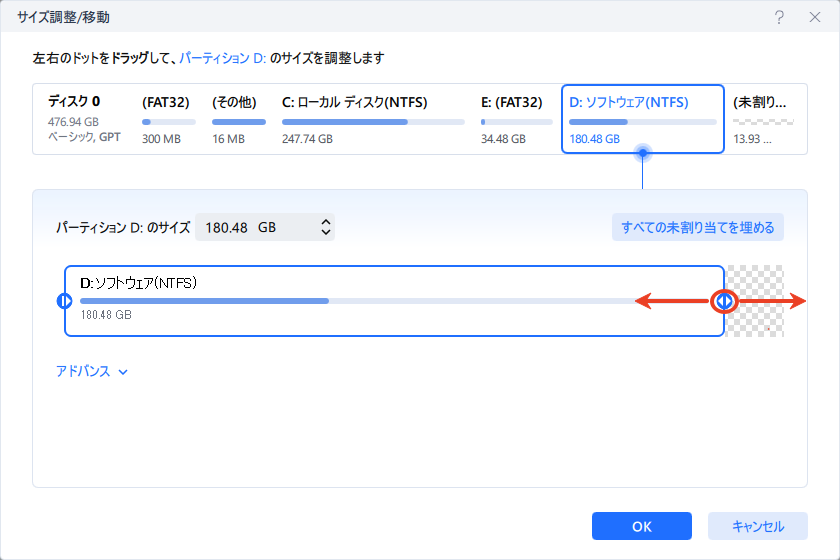Click the パーティション D: link in the instructions
This screenshot has width=840, height=560.
[222, 58]
